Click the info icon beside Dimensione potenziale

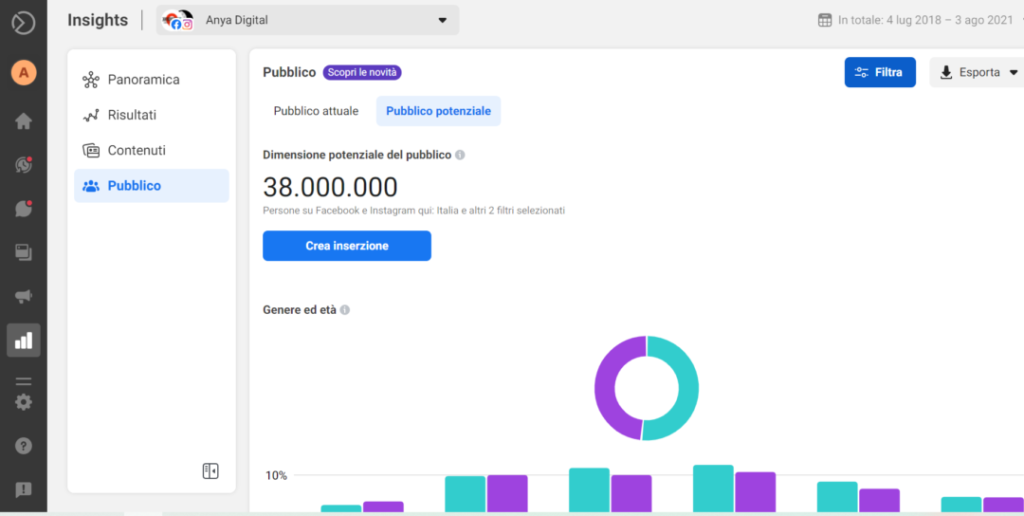[460, 155]
